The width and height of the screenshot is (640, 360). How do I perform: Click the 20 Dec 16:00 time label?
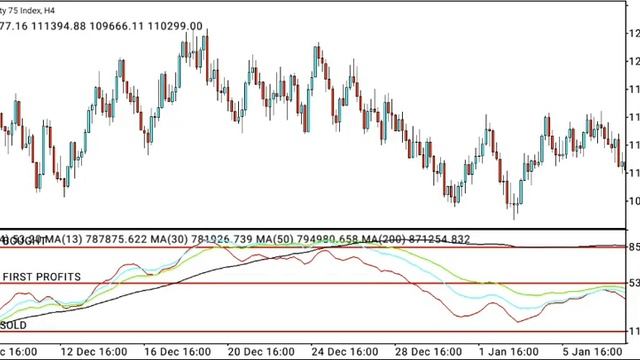tap(261, 351)
